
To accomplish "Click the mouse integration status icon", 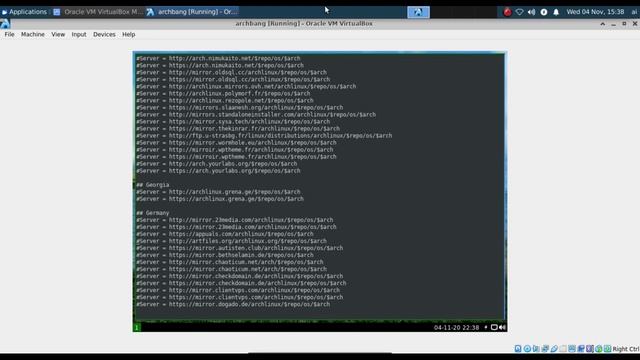I will [x=599, y=349].
